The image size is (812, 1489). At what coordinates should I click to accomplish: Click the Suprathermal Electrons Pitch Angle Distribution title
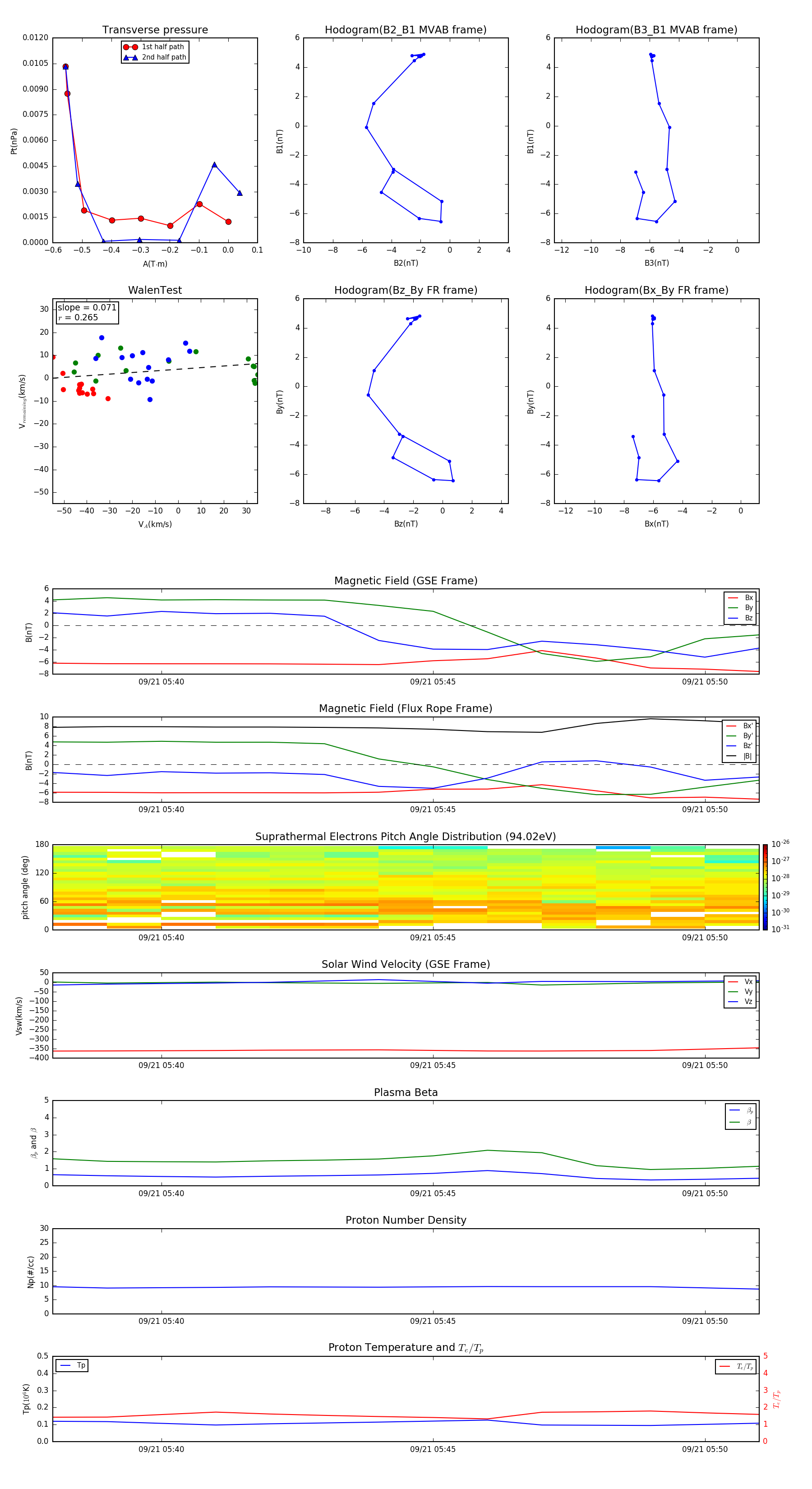[406, 837]
